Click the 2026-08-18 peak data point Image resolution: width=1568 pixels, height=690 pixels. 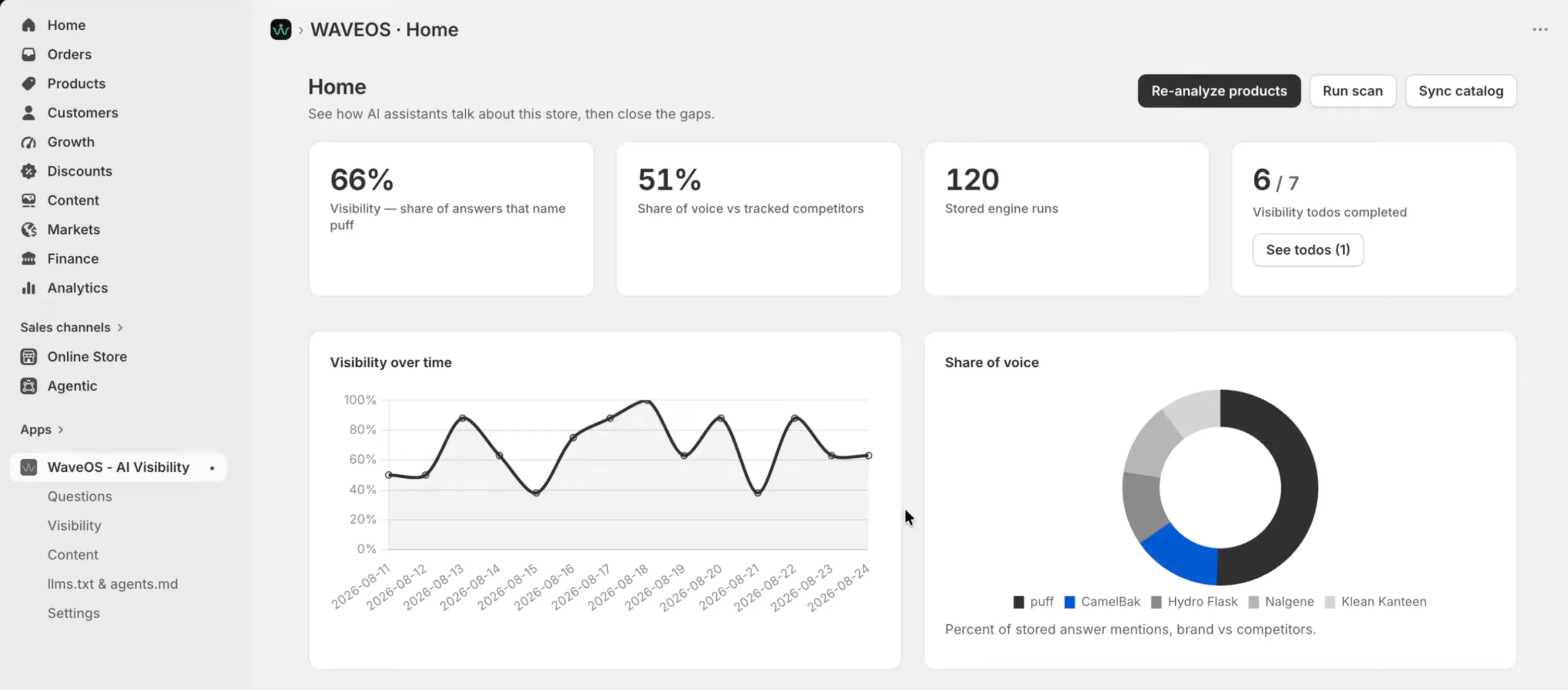coord(647,401)
